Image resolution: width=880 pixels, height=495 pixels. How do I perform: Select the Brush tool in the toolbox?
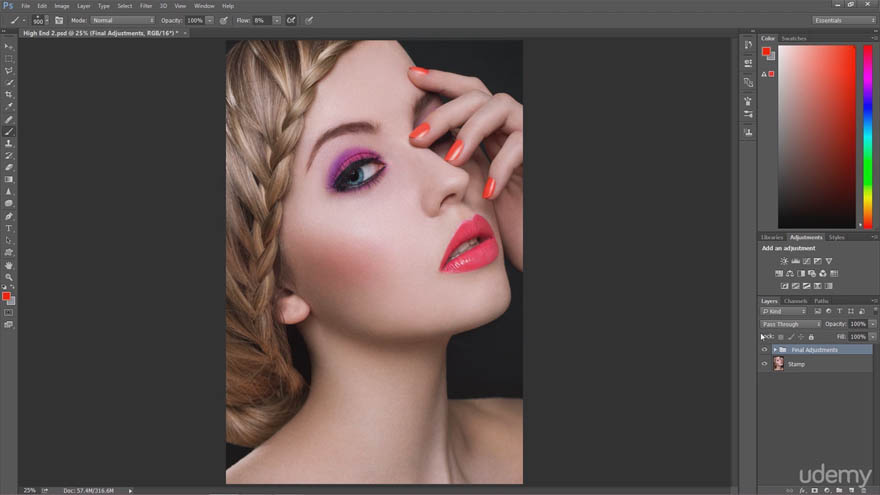[x=8, y=131]
